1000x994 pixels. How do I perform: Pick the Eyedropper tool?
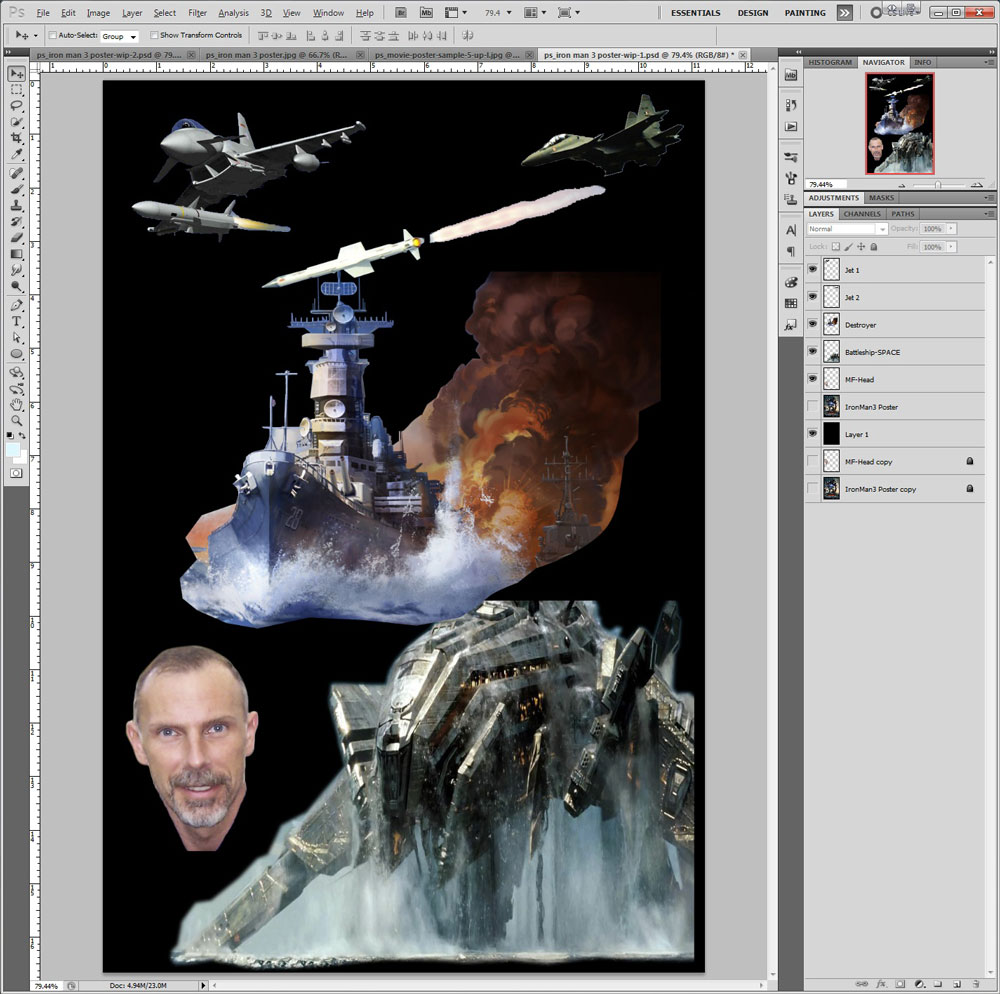[17, 155]
